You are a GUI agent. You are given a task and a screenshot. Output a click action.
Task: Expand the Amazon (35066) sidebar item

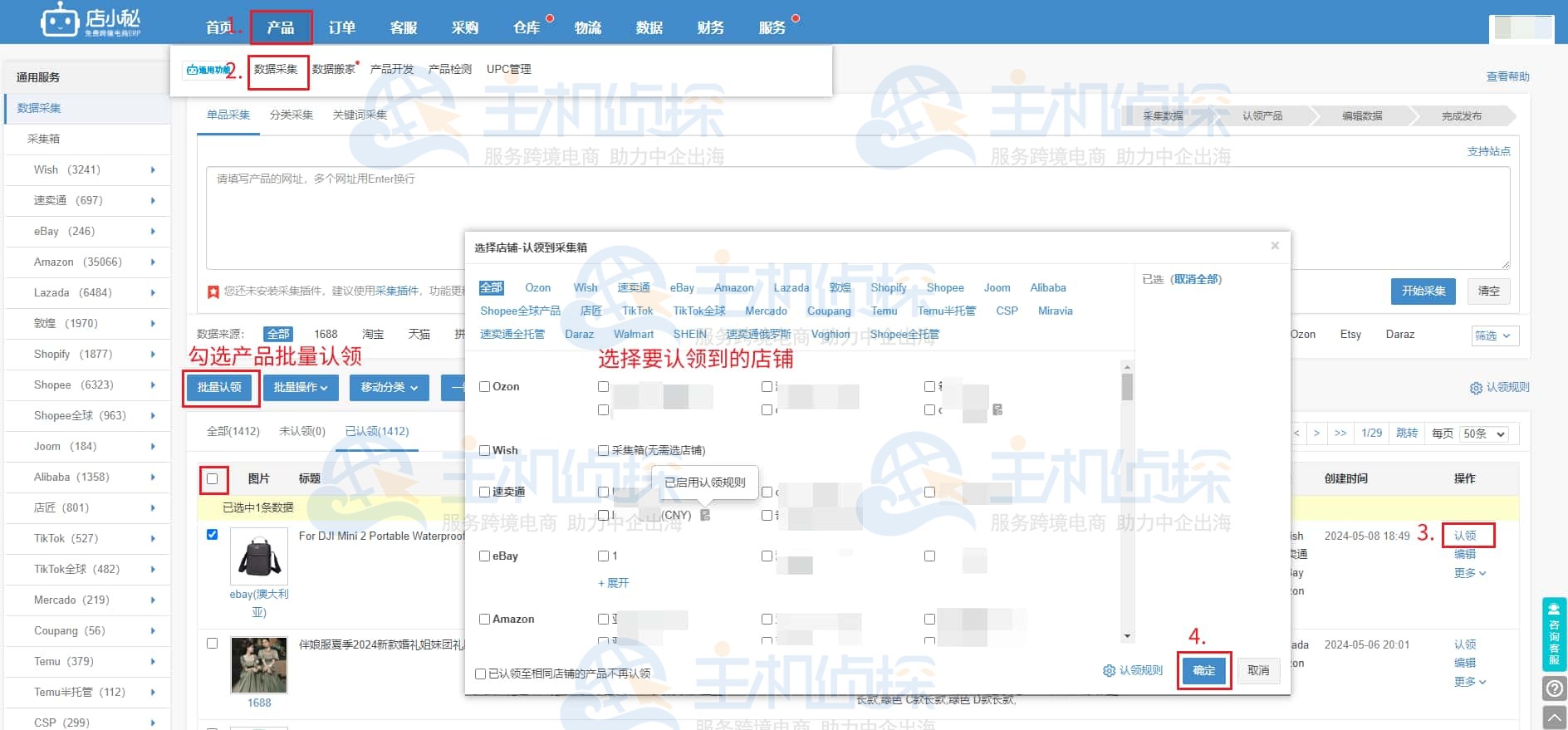pyautogui.click(x=153, y=262)
